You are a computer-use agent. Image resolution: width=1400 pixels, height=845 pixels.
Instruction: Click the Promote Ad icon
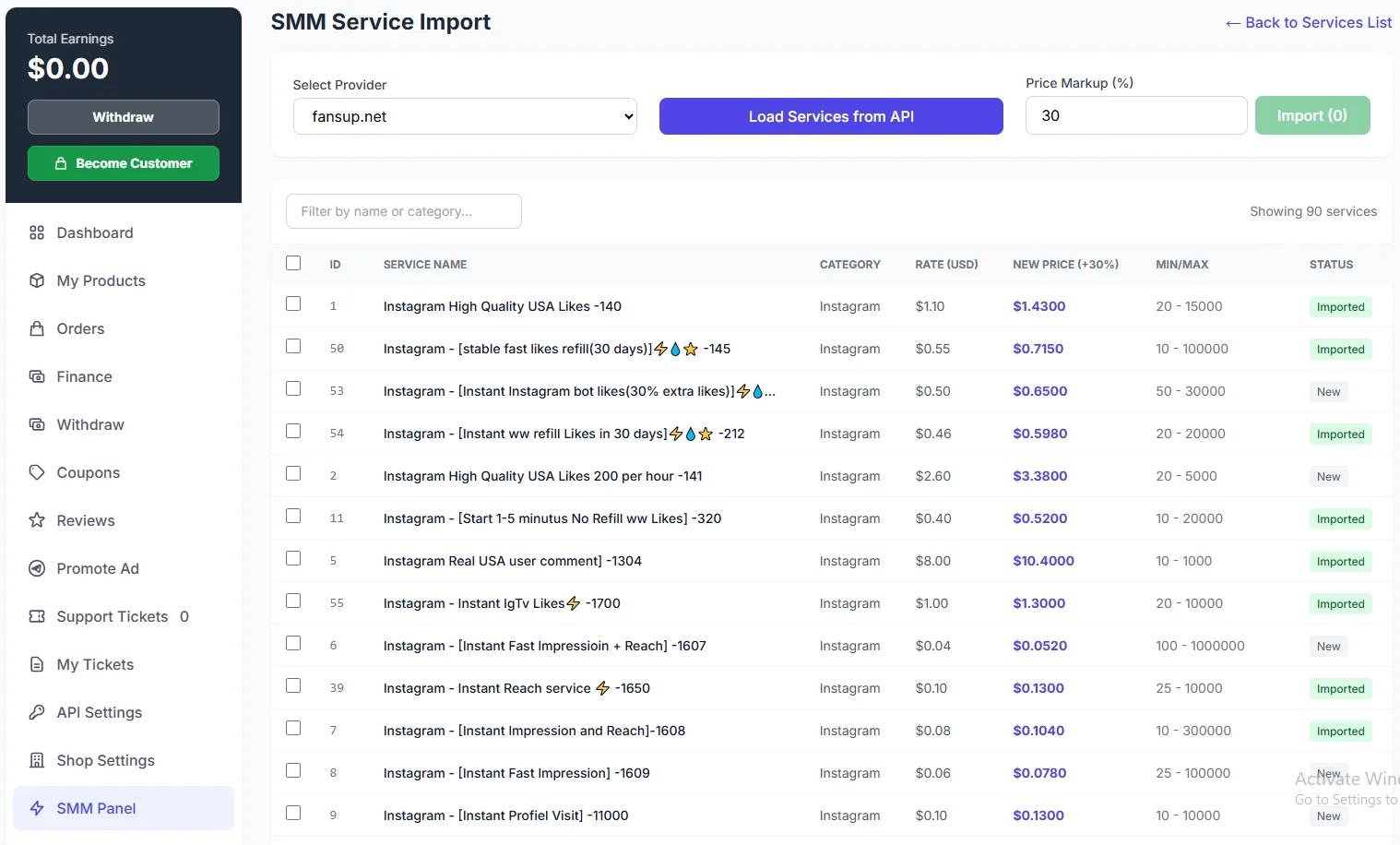(x=37, y=568)
